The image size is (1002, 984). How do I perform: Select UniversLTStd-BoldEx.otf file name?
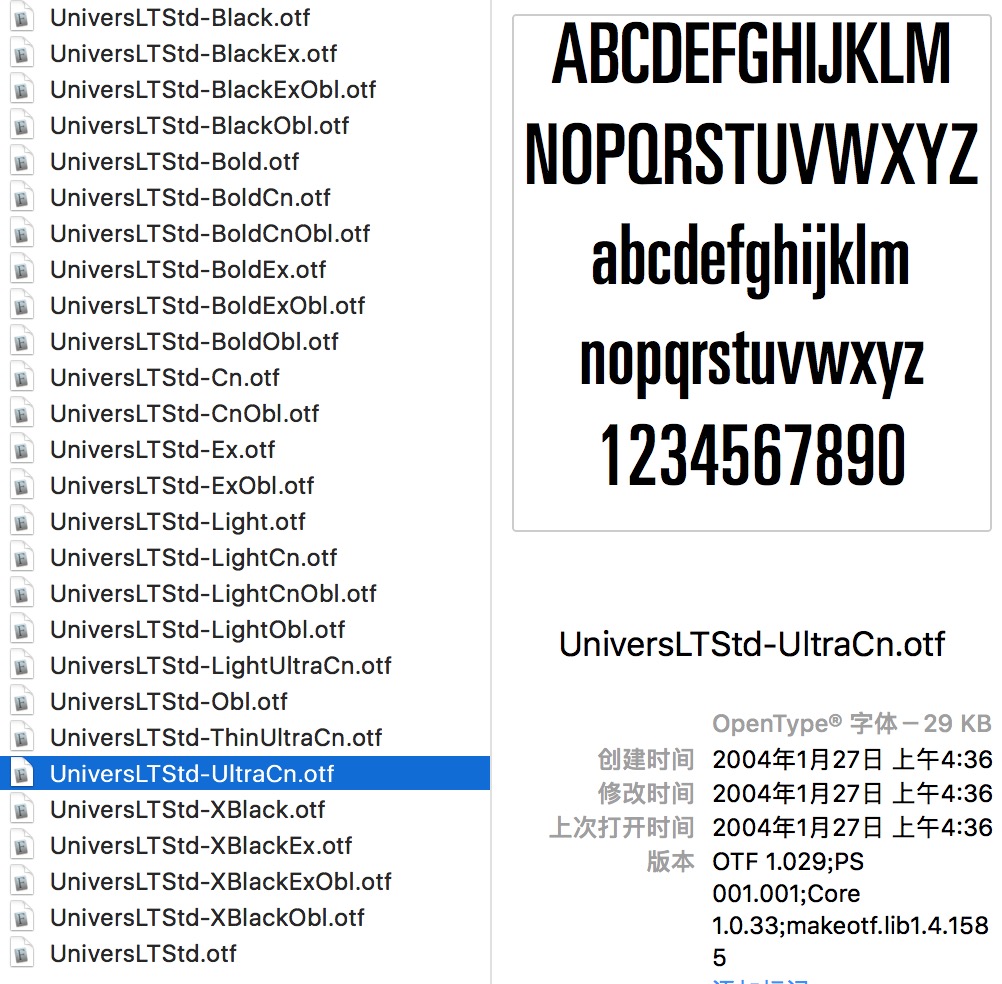[x=189, y=270]
